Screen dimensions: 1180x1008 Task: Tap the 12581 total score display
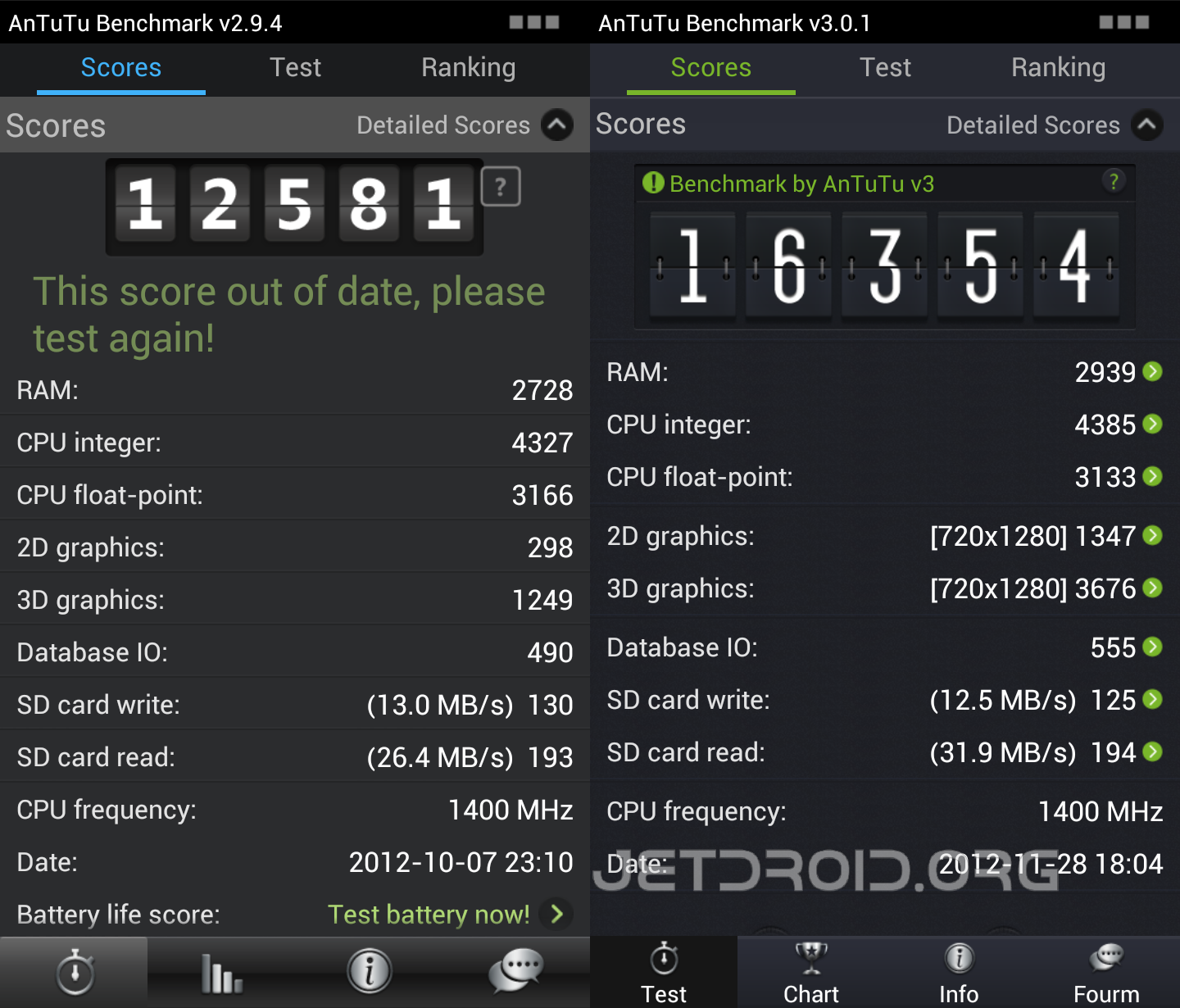[294, 206]
